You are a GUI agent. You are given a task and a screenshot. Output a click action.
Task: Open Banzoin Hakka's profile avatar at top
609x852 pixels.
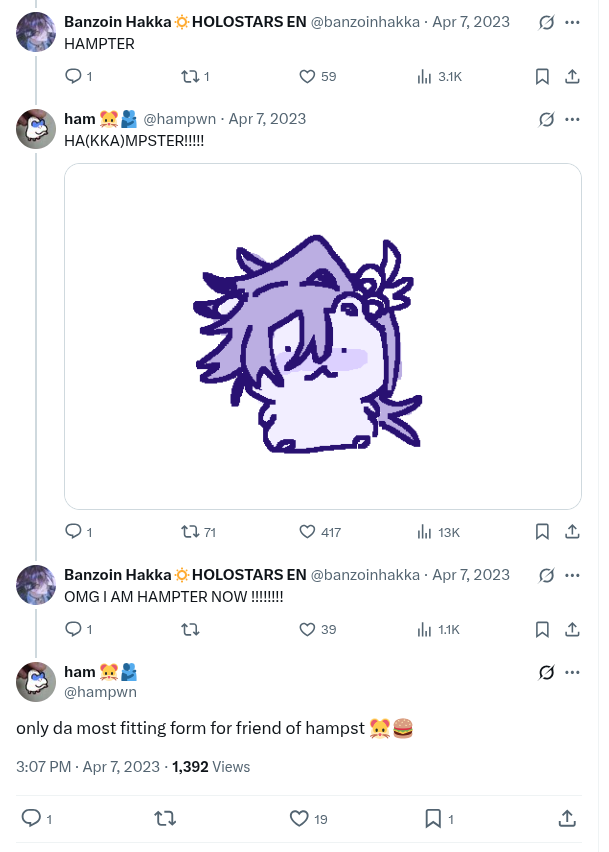tap(36, 32)
